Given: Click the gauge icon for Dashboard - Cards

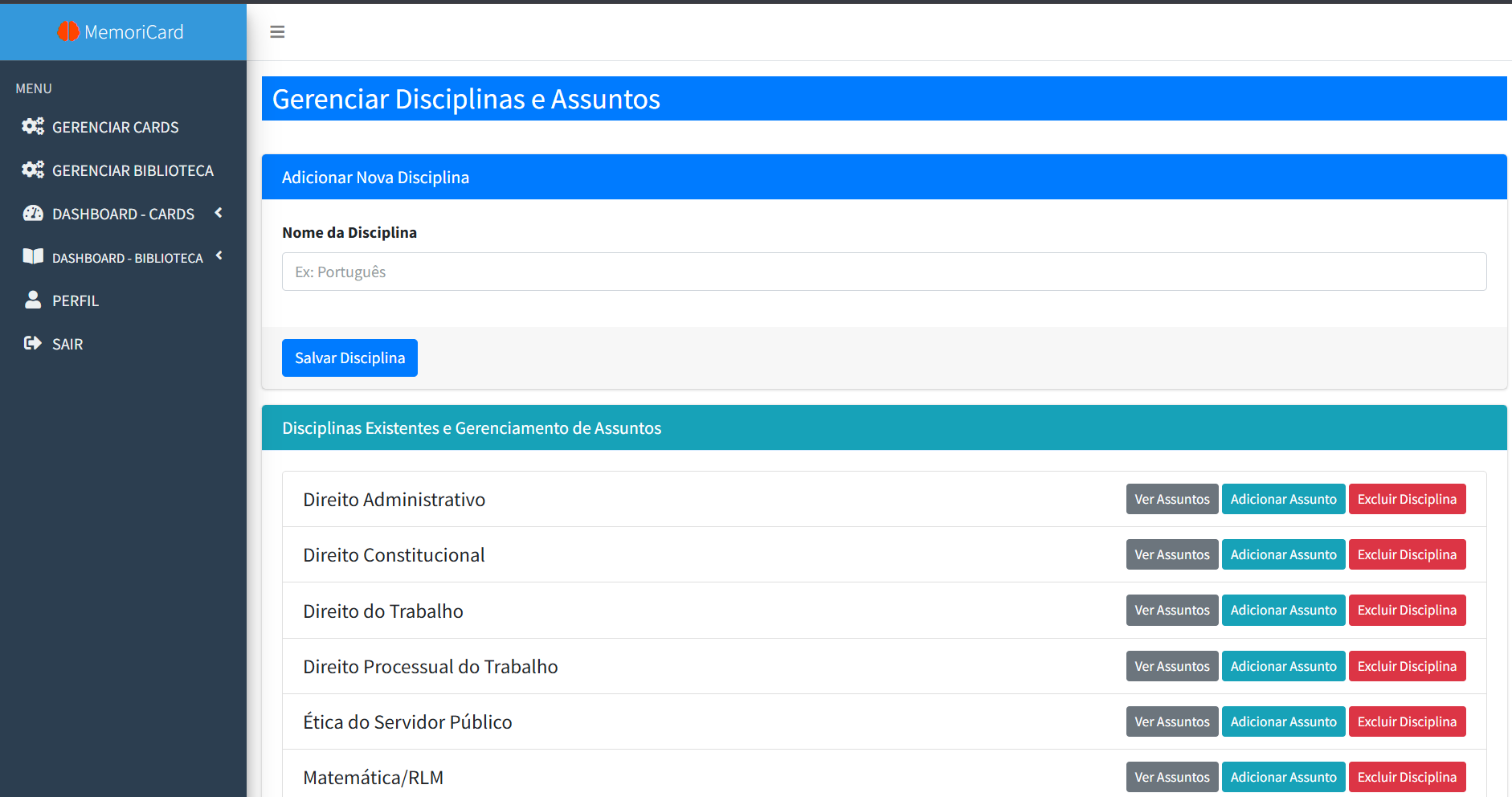Looking at the screenshot, I should (33, 214).
